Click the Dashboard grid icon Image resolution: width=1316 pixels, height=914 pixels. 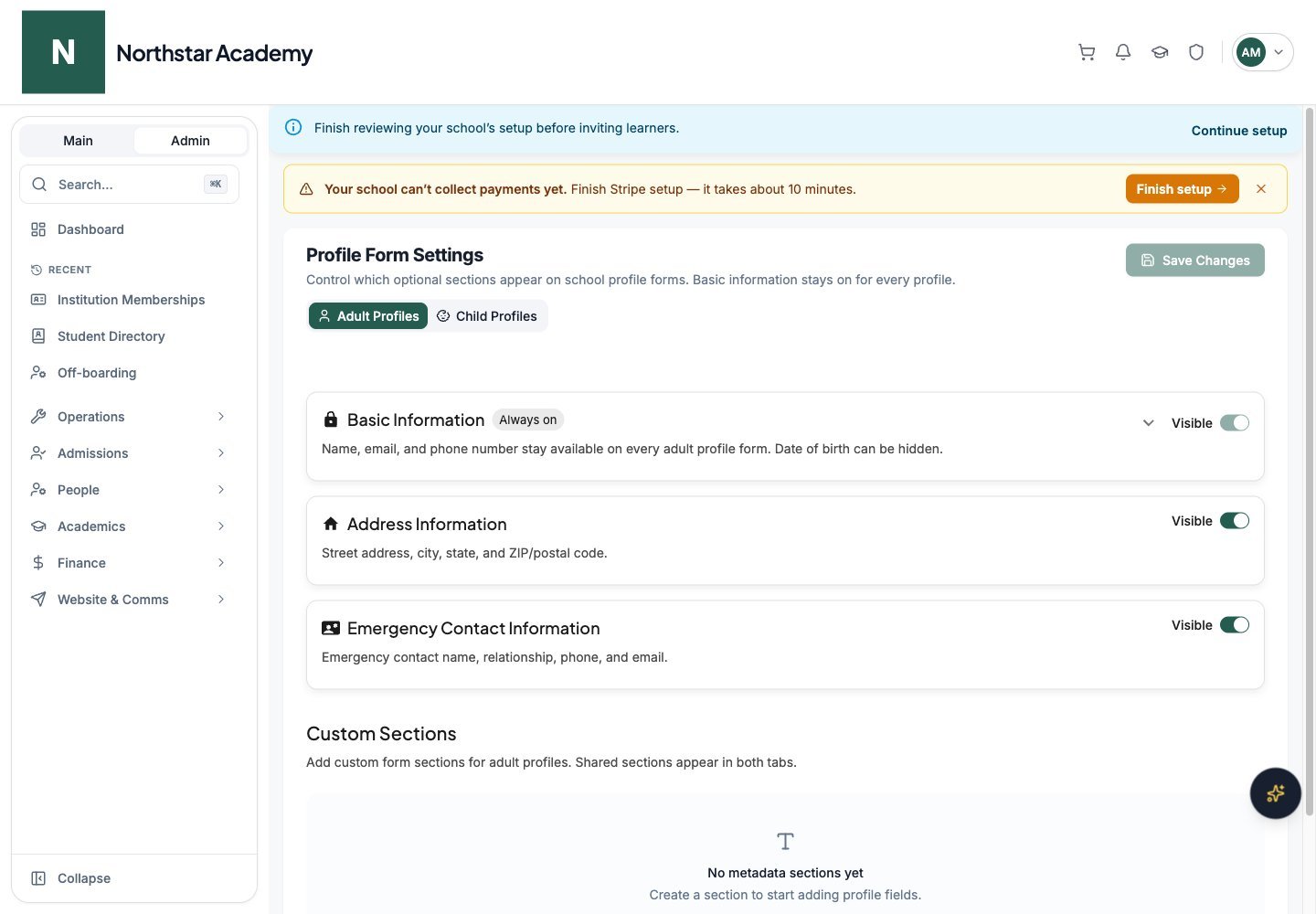(x=38, y=229)
